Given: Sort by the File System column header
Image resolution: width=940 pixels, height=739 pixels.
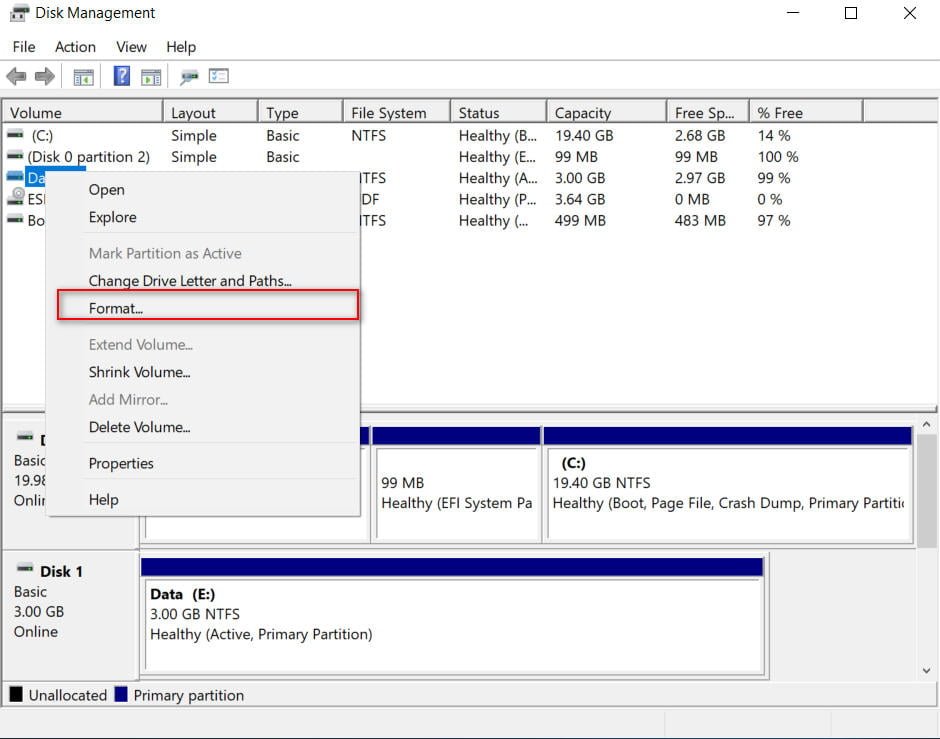Looking at the screenshot, I should (x=388, y=113).
